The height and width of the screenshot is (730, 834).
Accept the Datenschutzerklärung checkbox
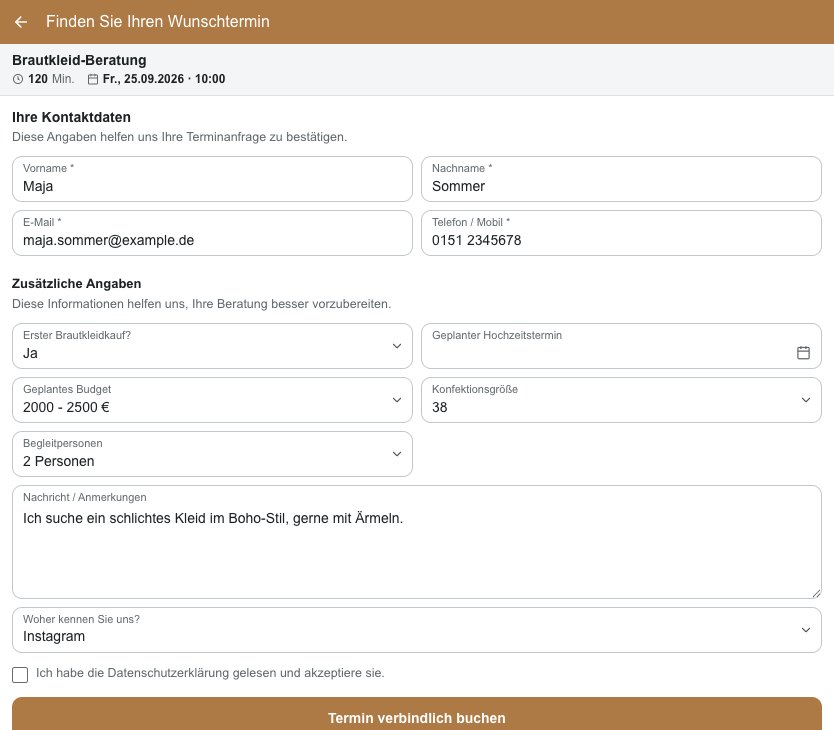(20, 675)
